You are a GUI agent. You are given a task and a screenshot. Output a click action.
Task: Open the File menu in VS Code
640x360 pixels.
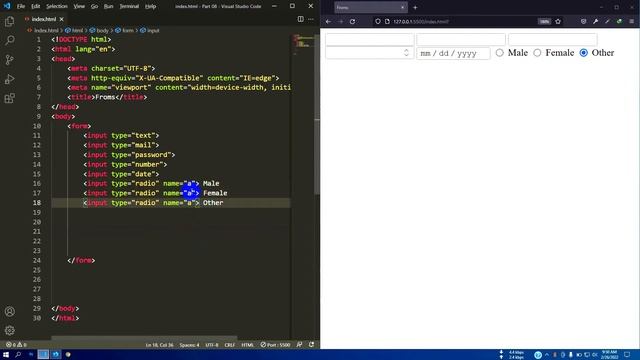pyautogui.click(x=21, y=6)
